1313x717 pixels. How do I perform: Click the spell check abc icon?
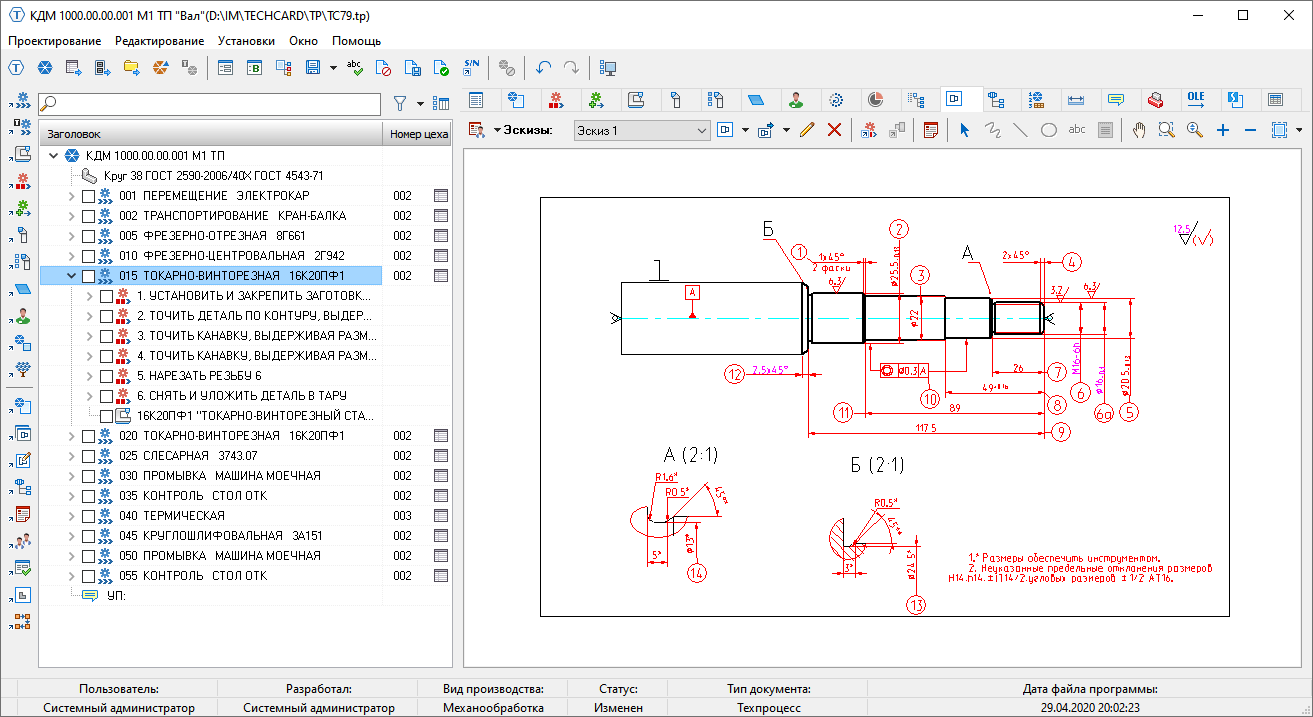[x=354, y=68]
